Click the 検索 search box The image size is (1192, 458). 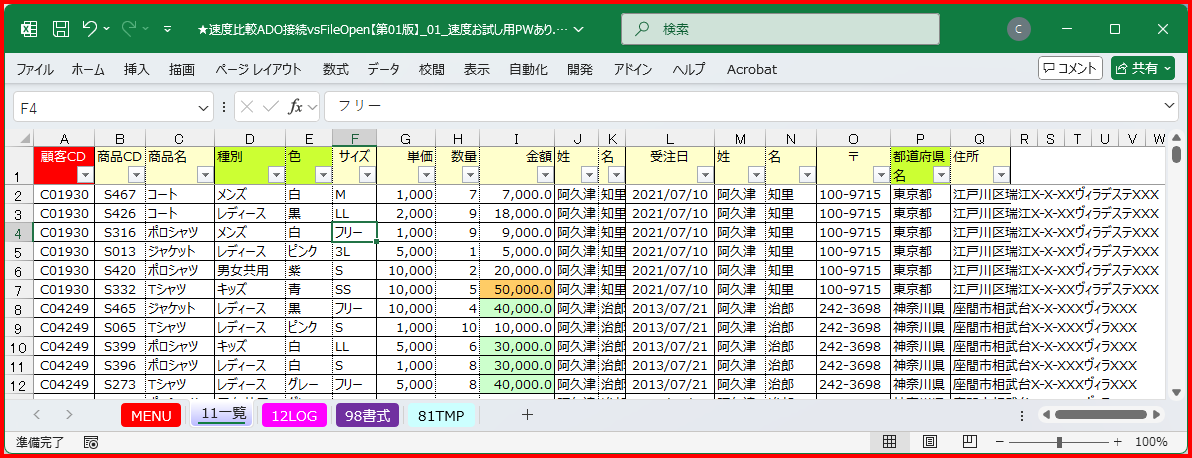(780, 29)
